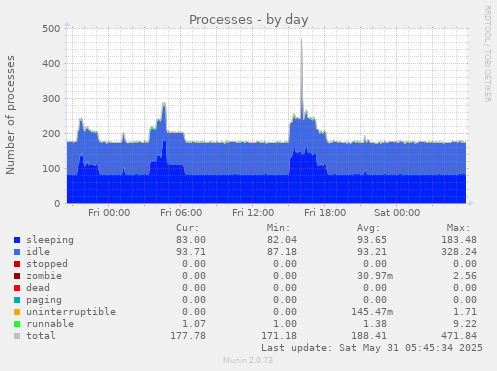Click uninterruptible avg value 145.47m
This screenshot has width=497, height=371.
pyautogui.click(x=372, y=312)
